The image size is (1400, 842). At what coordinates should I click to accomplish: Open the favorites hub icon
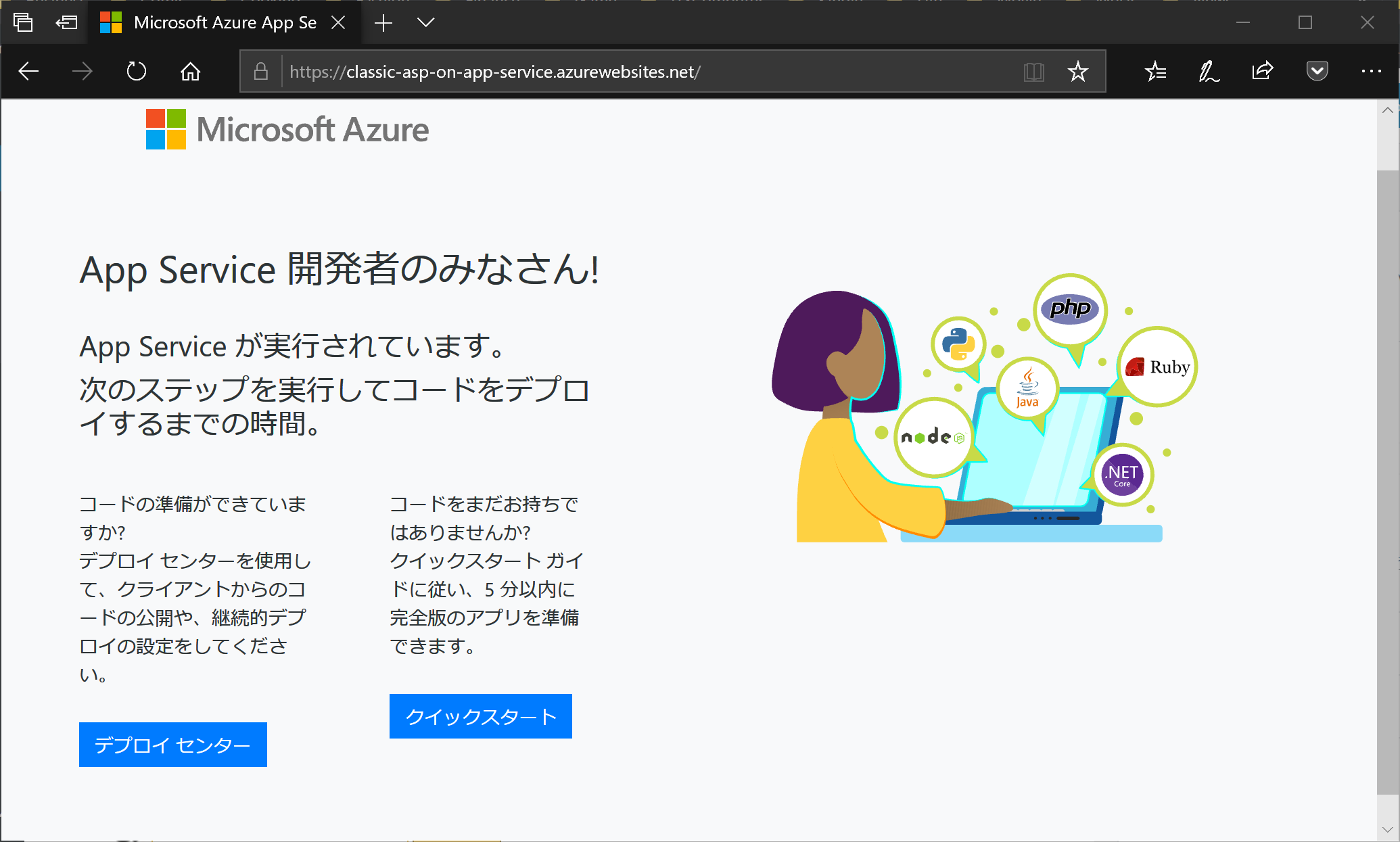click(1155, 71)
